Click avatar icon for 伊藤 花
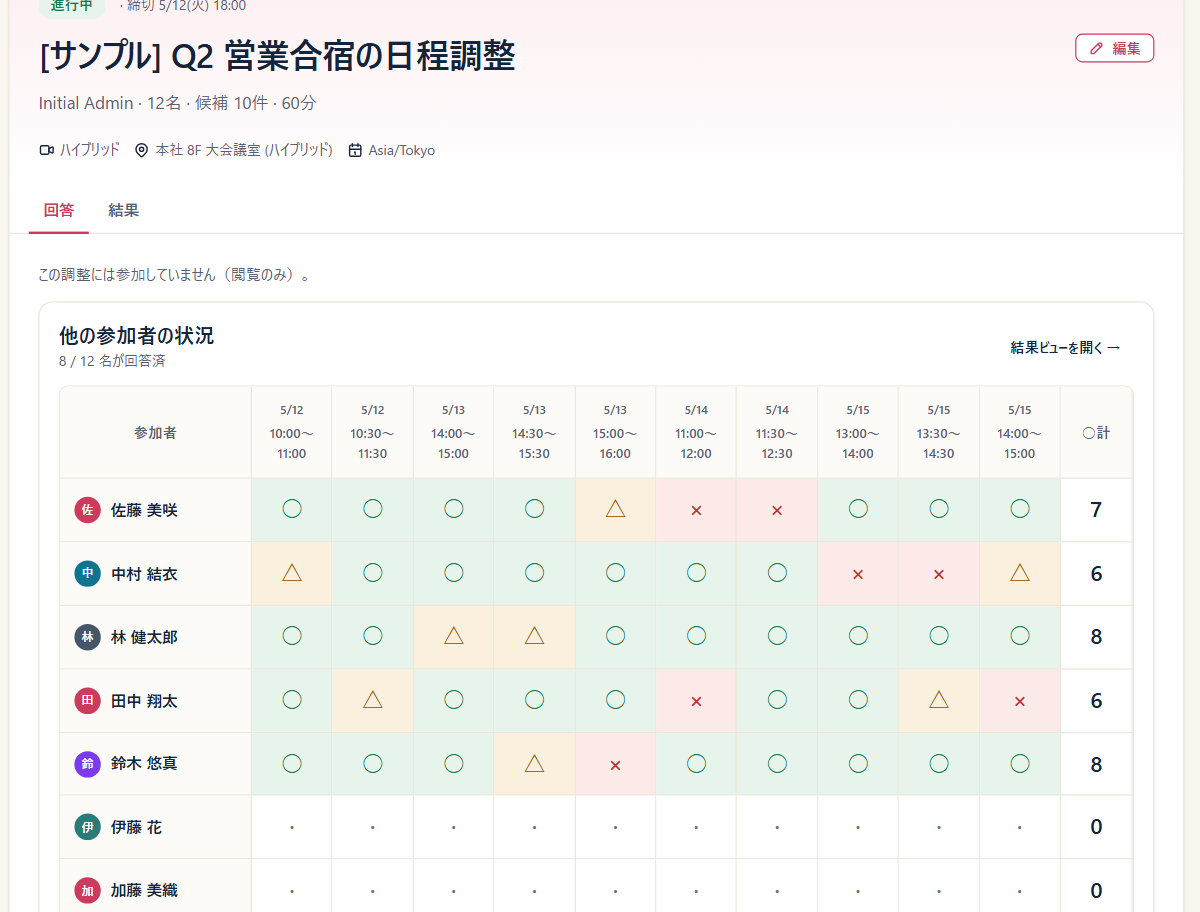This screenshot has width=1200, height=912. coord(88,827)
